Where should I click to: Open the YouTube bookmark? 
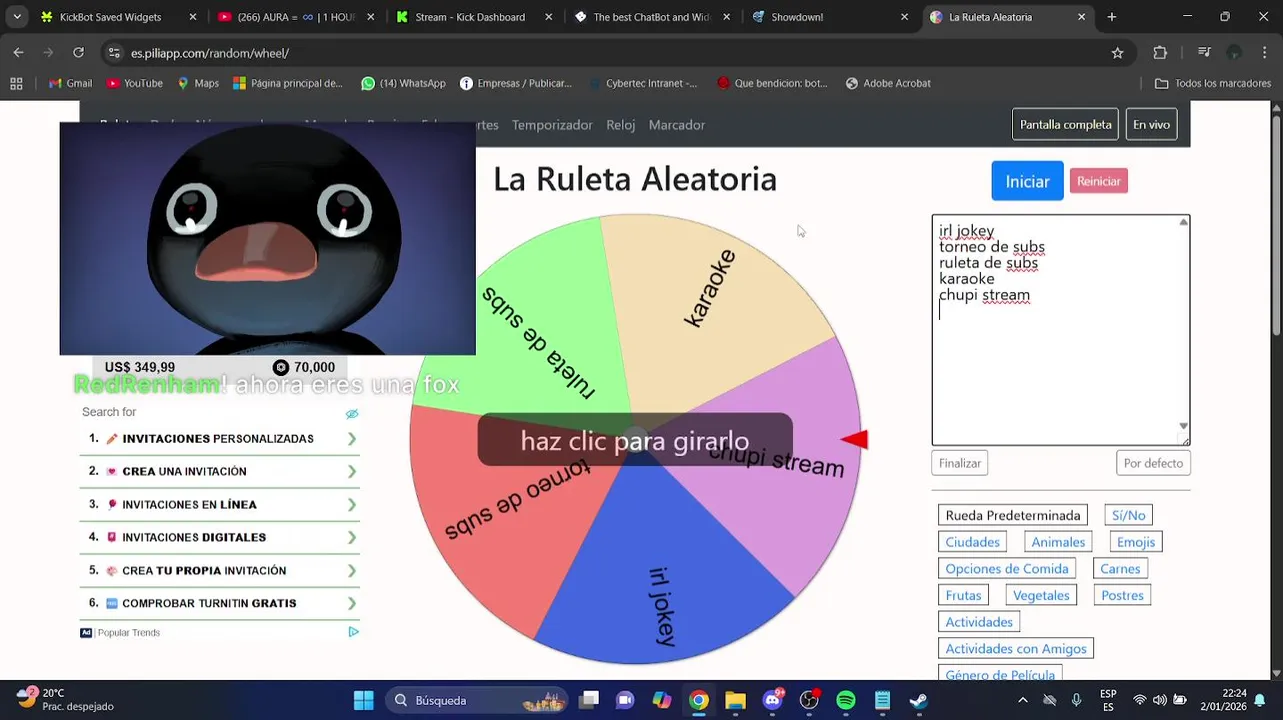point(134,83)
